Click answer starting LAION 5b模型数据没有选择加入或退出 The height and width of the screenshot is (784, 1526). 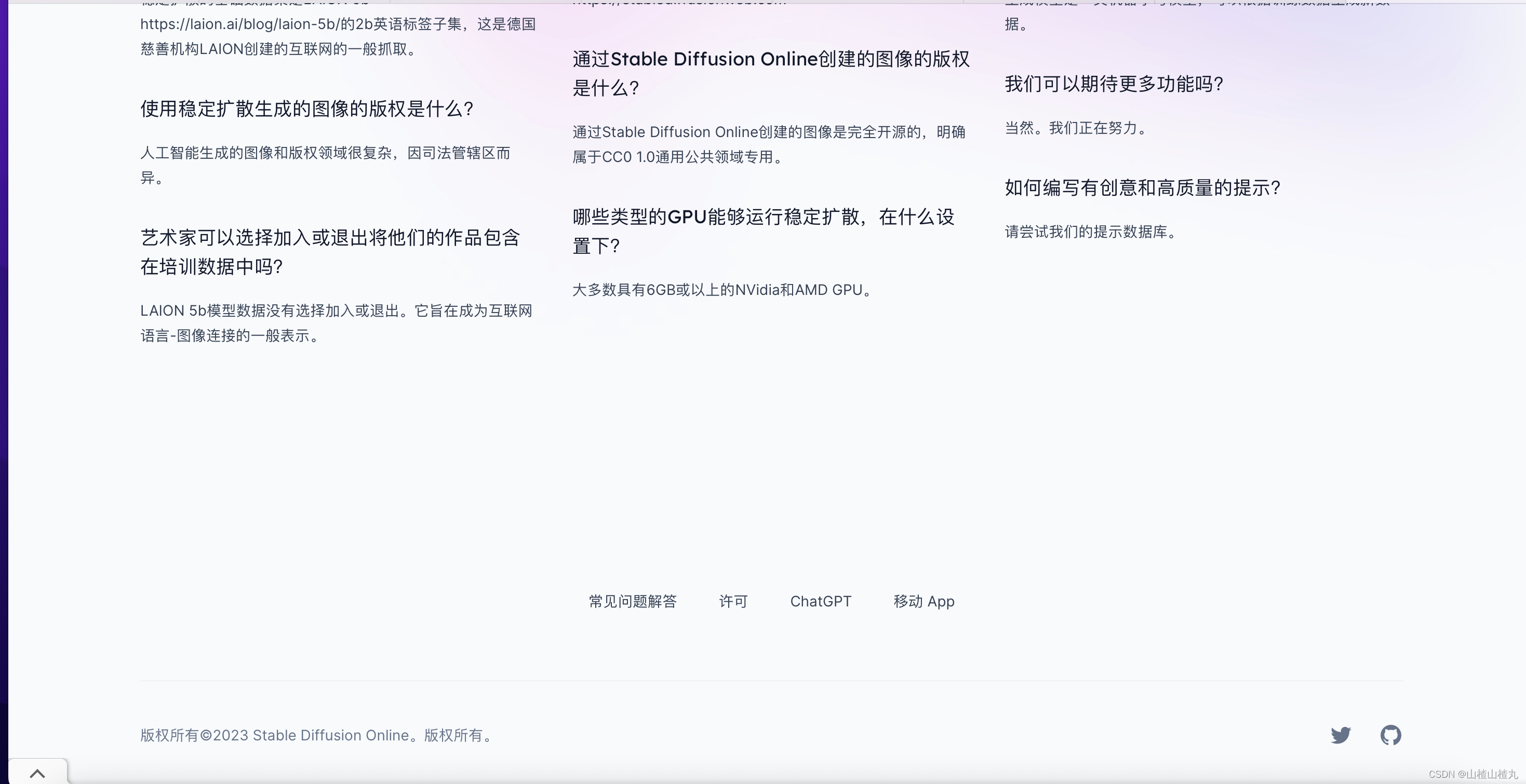pos(337,323)
